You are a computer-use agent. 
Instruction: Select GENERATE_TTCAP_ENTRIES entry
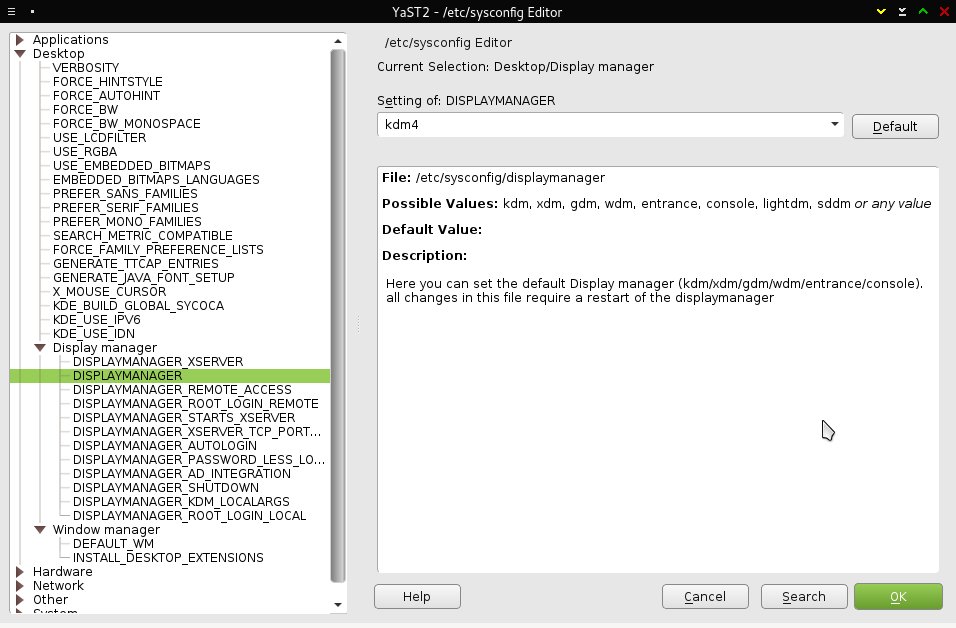[x=135, y=264]
